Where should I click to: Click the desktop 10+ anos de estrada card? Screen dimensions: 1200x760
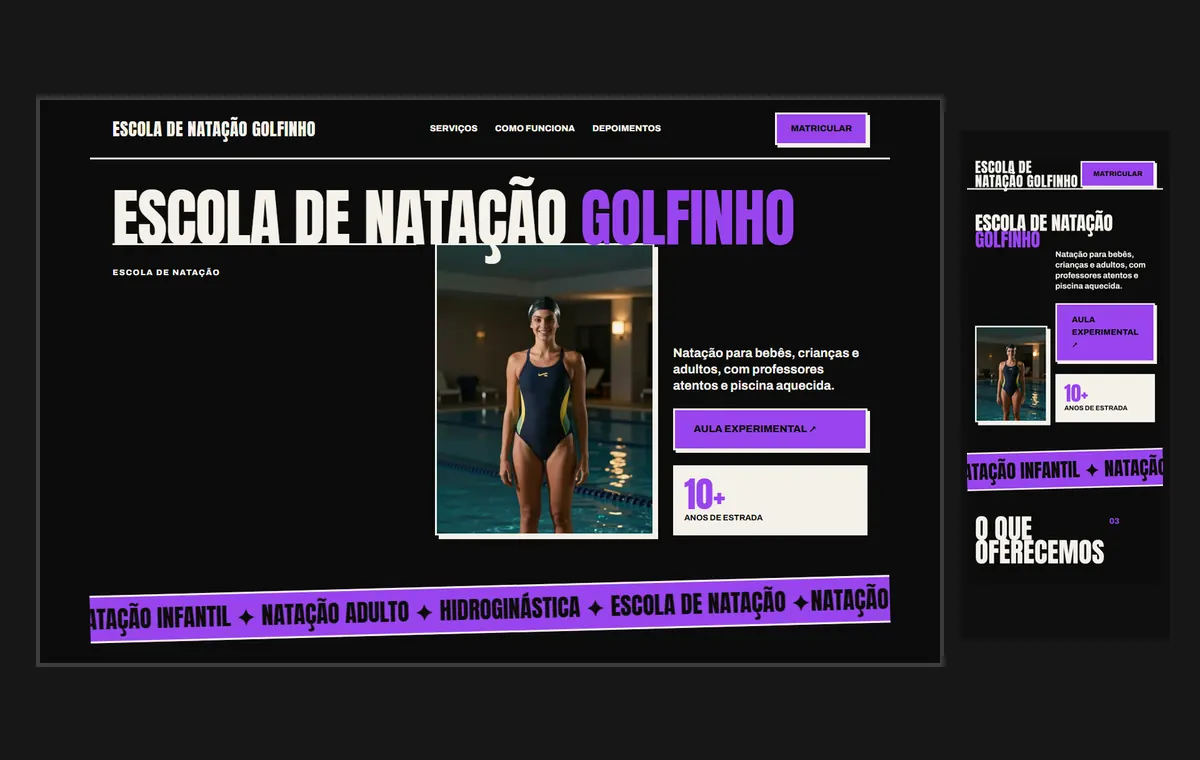coord(770,500)
